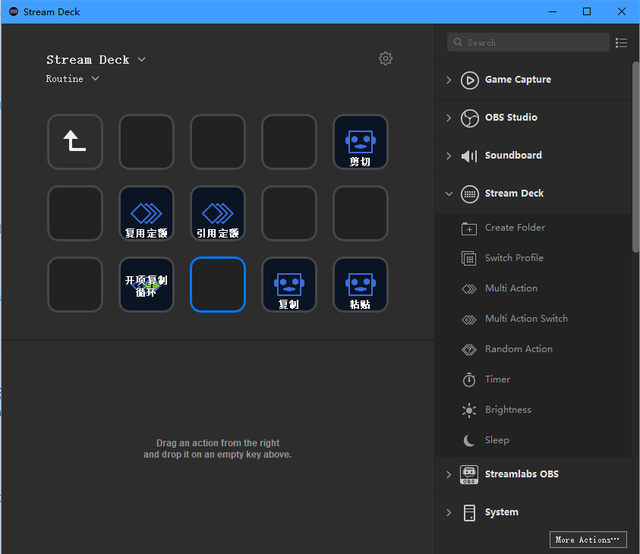Image resolution: width=640 pixels, height=554 pixels.
Task: Click the Stream Deck category icon
Action: click(x=469, y=194)
